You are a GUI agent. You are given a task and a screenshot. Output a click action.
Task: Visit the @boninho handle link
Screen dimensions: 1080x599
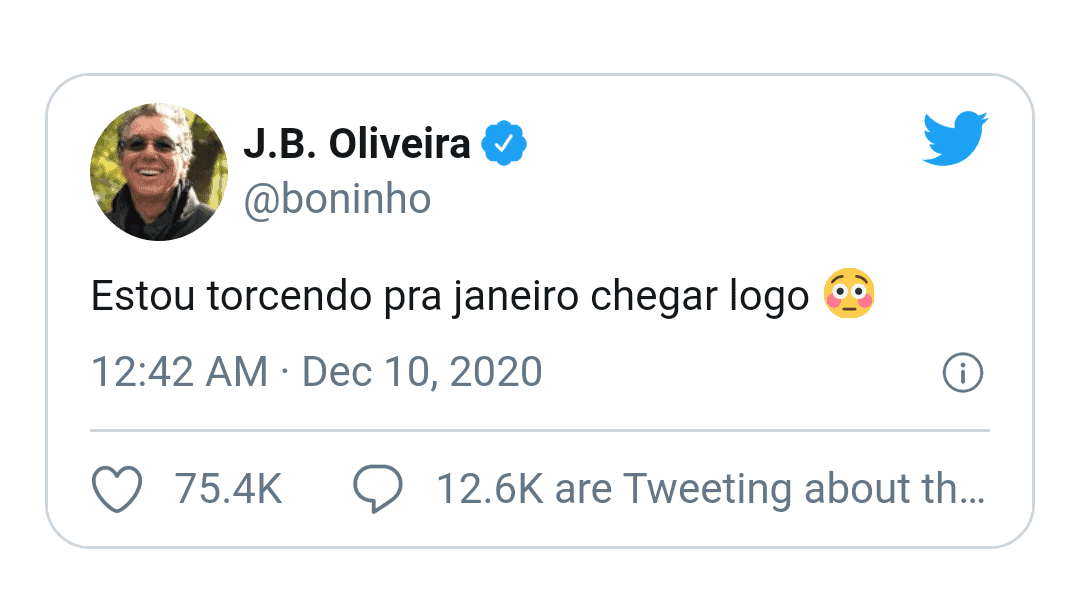coord(337,200)
